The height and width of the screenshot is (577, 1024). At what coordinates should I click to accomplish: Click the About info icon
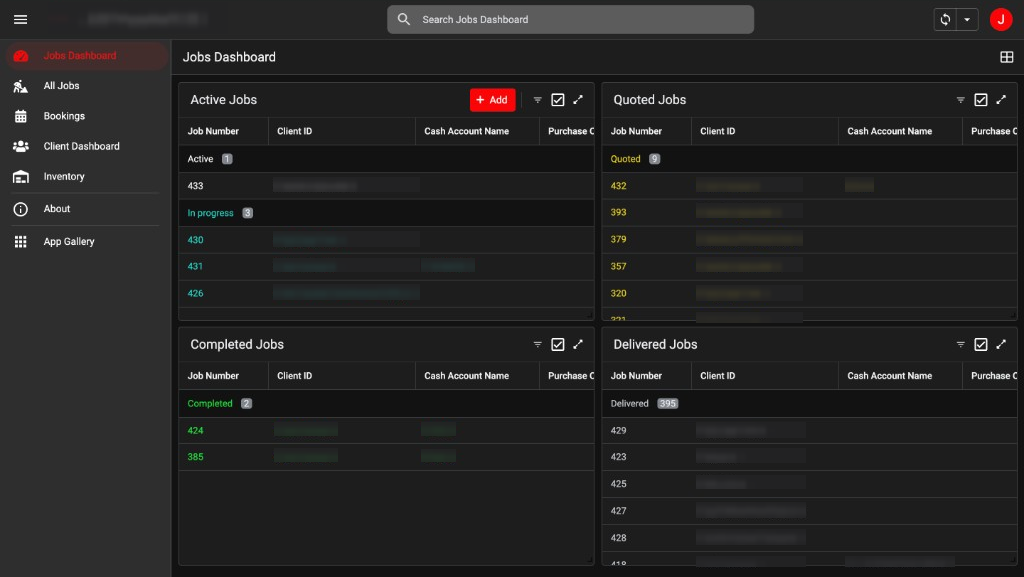(x=21, y=209)
